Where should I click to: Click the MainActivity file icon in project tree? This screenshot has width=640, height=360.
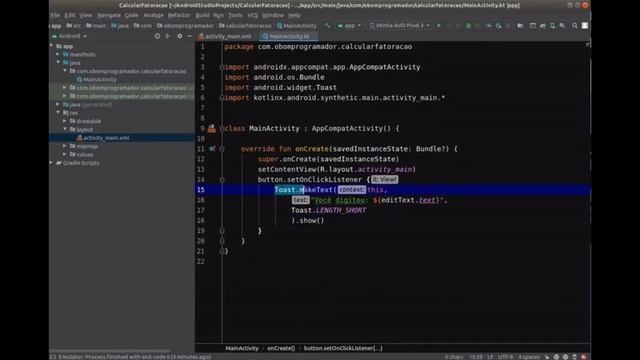[79, 80]
